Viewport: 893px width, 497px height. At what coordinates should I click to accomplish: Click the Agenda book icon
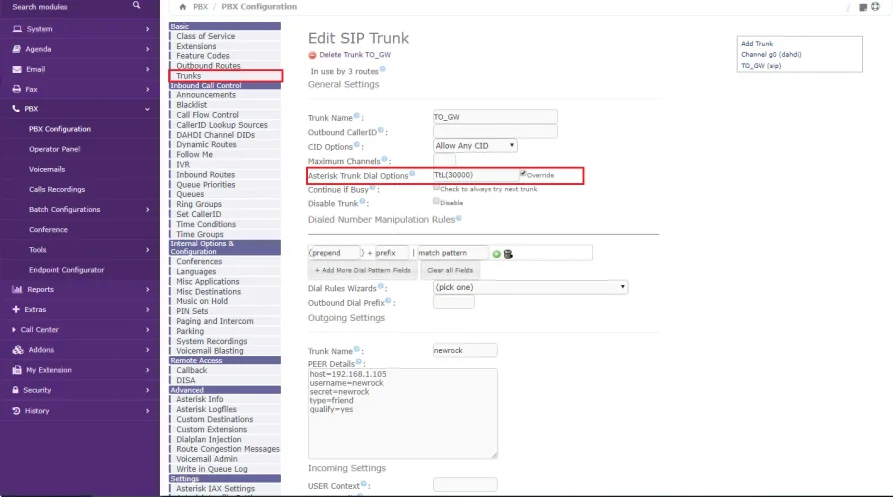tap(17, 49)
